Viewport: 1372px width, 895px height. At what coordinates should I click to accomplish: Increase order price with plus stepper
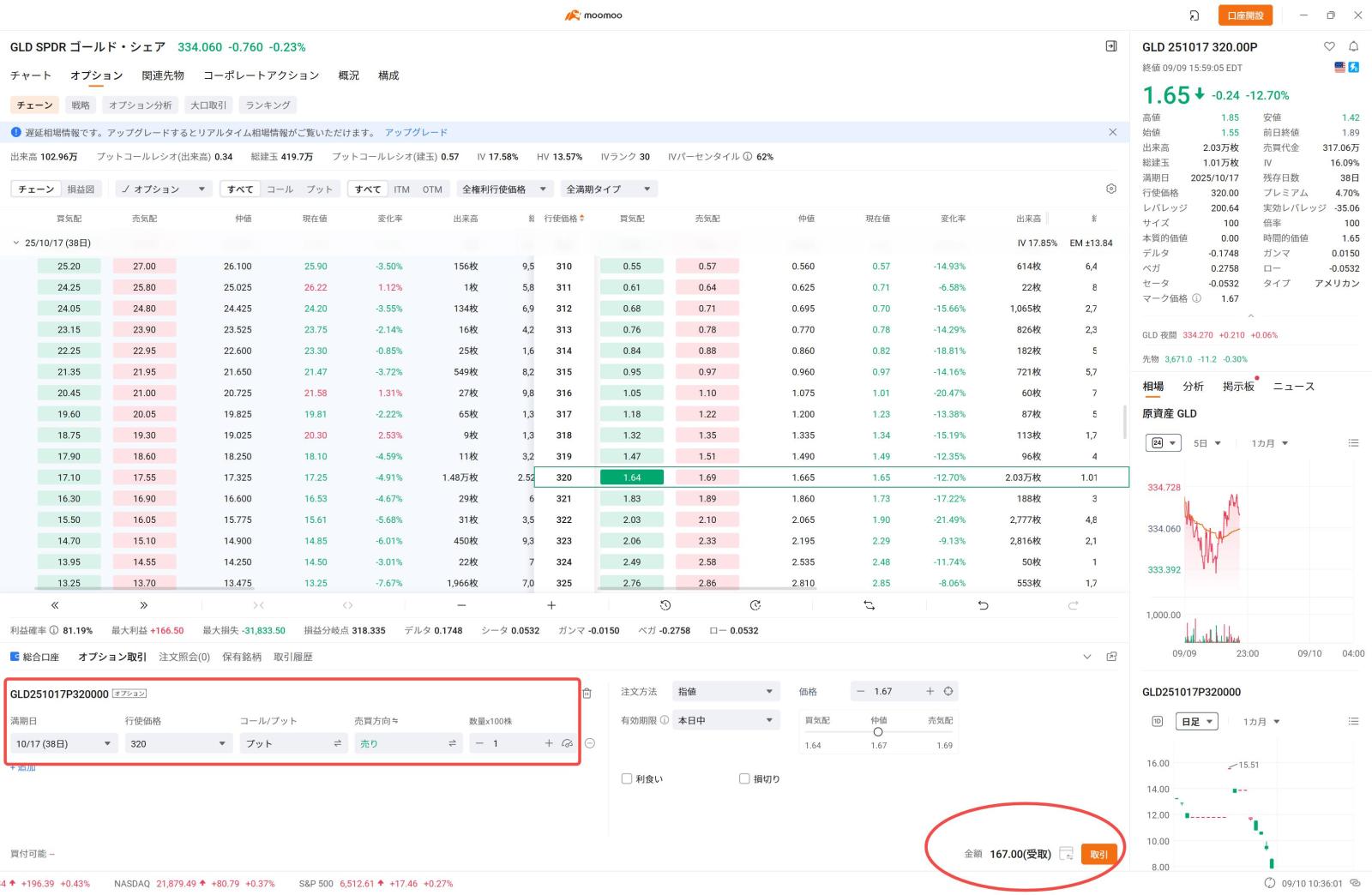click(930, 691)
